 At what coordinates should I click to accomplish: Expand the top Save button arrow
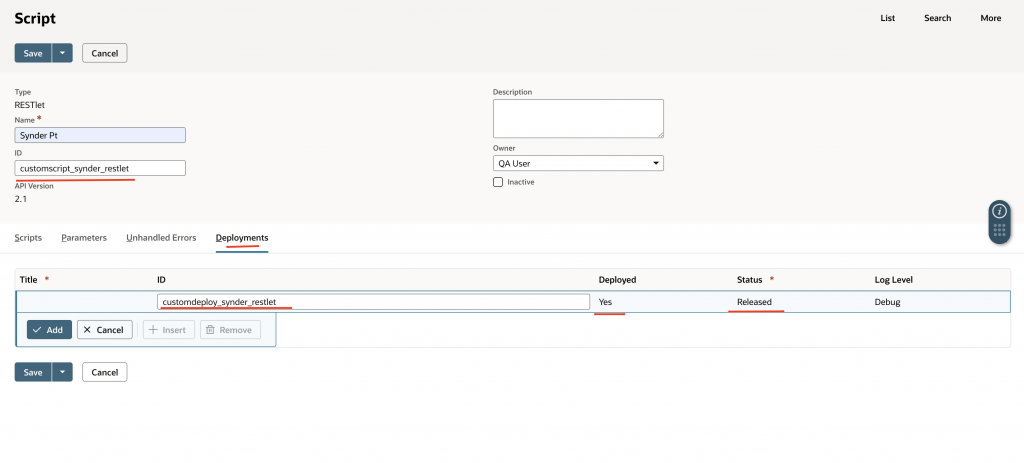click(62, 53)
